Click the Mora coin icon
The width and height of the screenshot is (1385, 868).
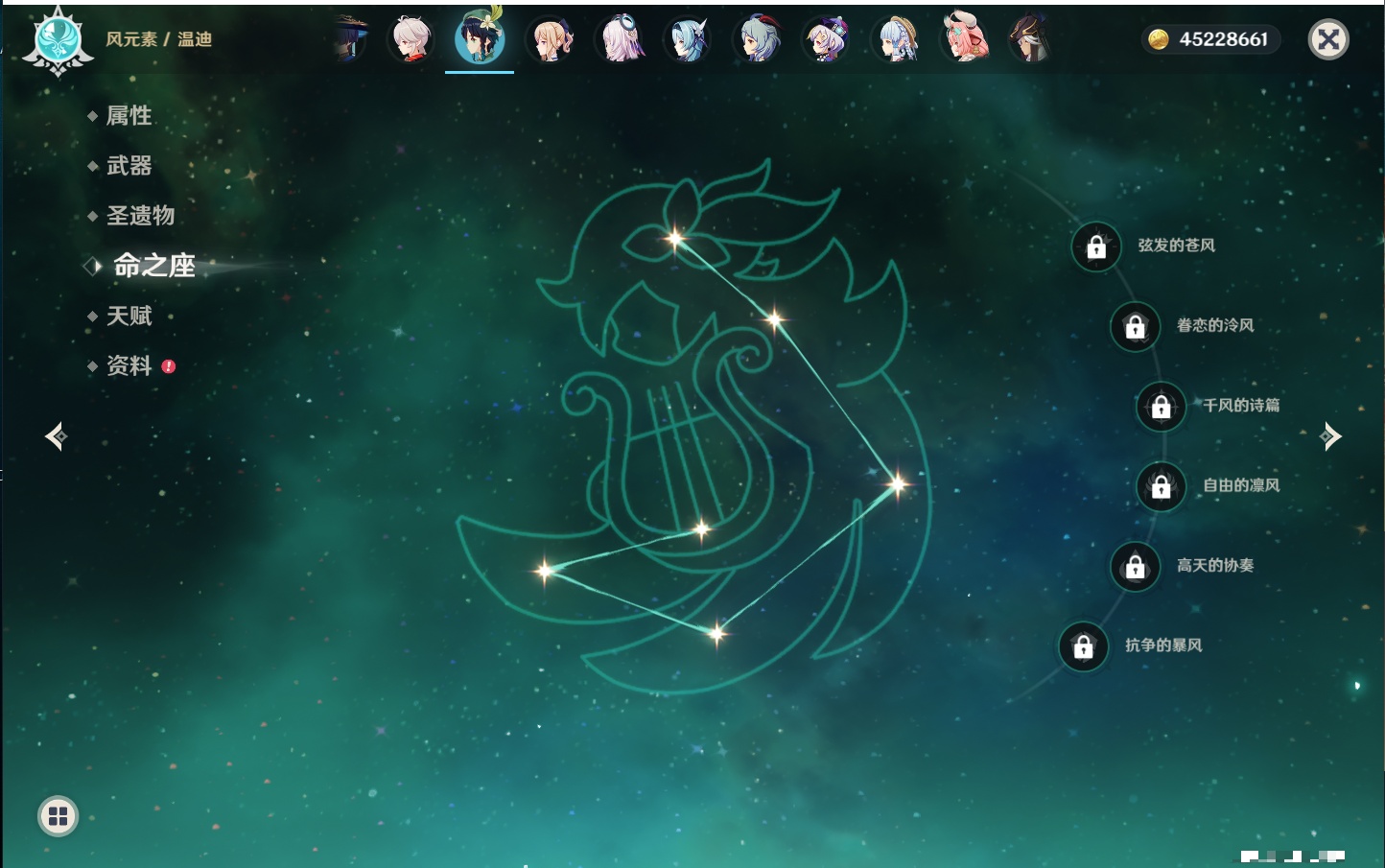click(x=1159, y=39)
